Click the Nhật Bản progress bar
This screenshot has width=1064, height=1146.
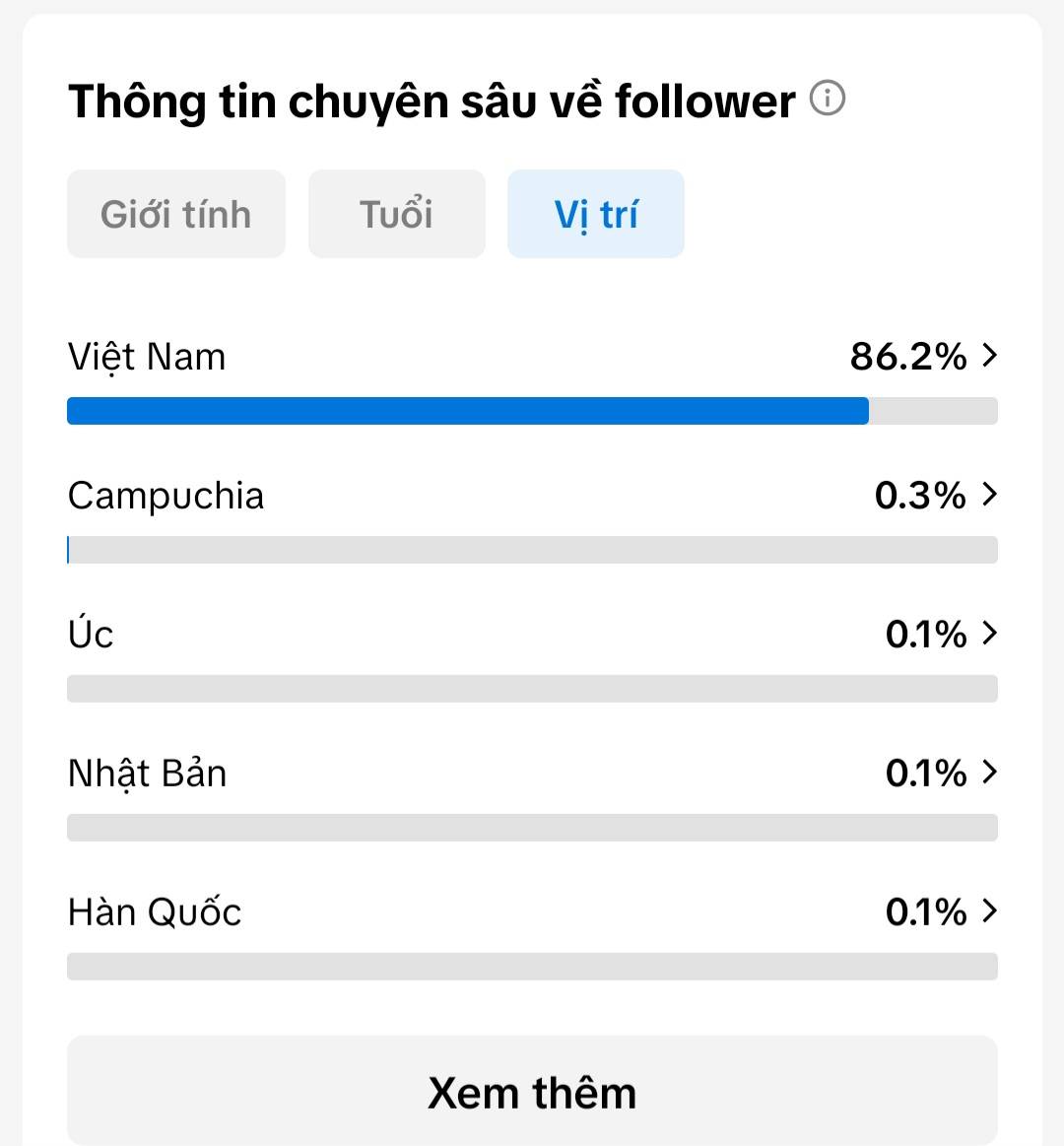pos(532,828)
